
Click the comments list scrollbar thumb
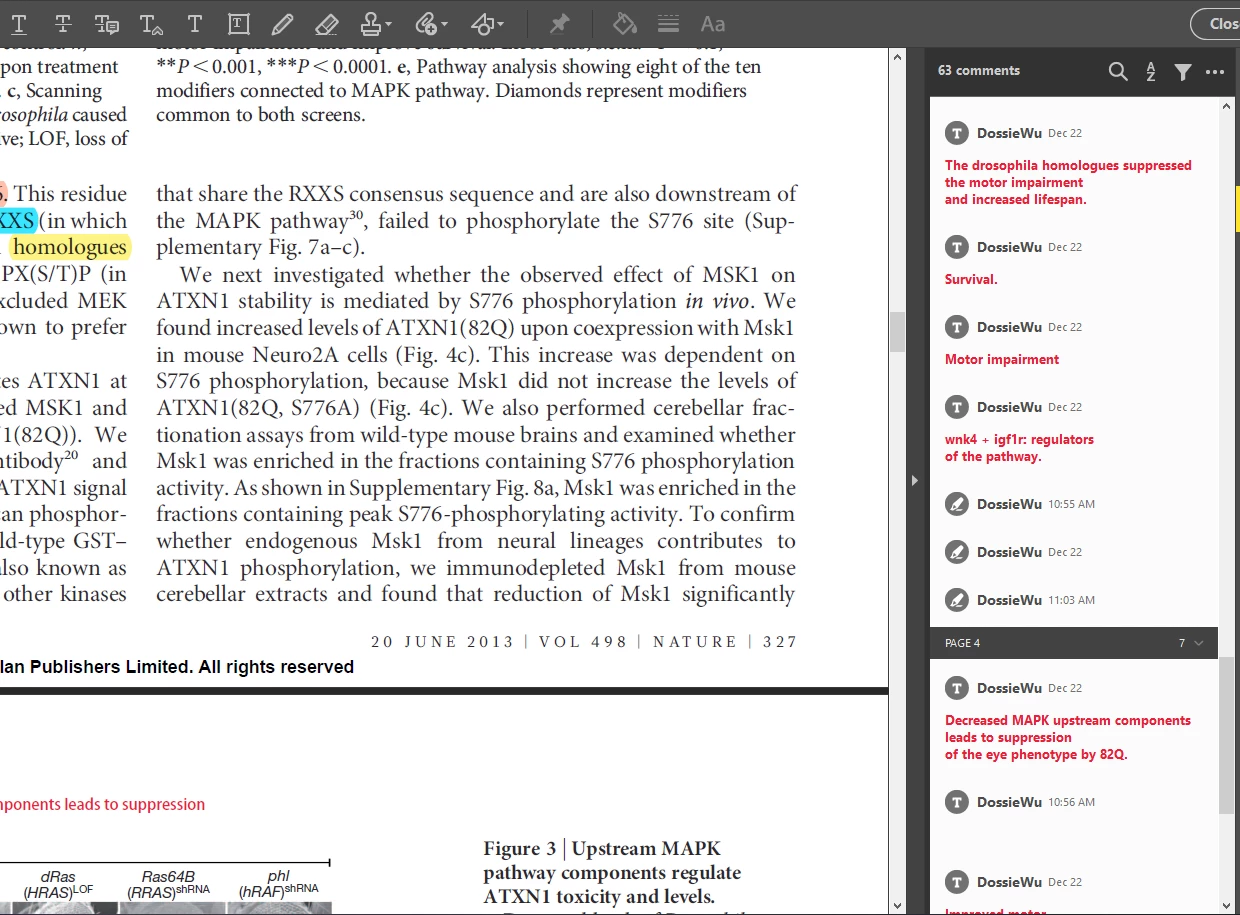[x=1227, y=736]
